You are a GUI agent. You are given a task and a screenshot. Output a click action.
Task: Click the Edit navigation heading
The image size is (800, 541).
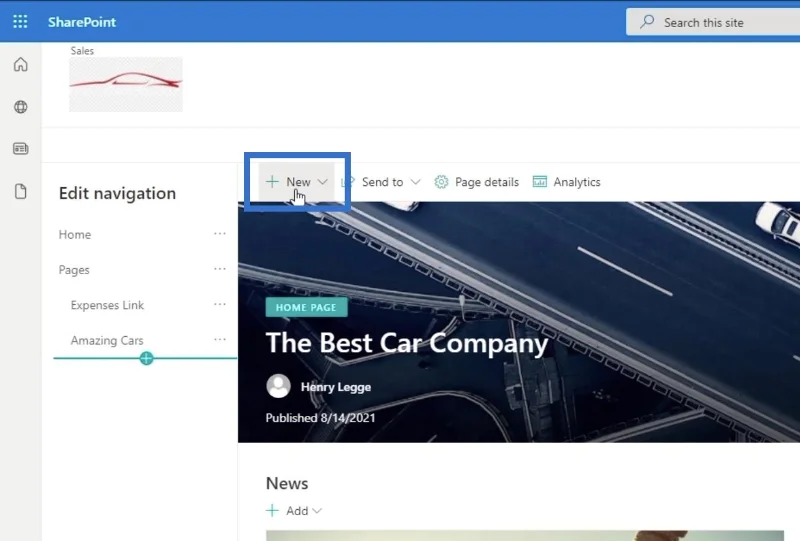coord(117,193)
